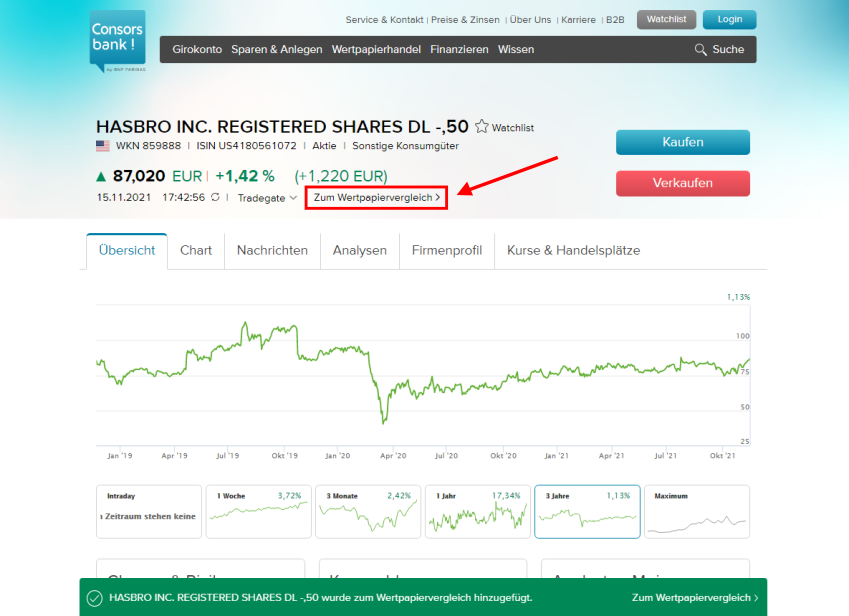Click the US flag icon

coord(103,146)
